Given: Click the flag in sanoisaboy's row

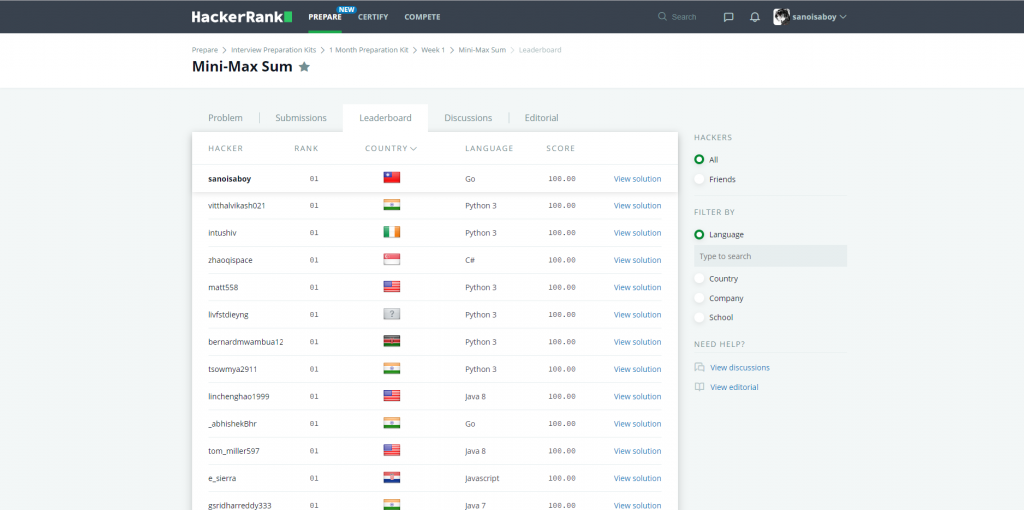Looking at the screenshot, I should click(392, 178).
